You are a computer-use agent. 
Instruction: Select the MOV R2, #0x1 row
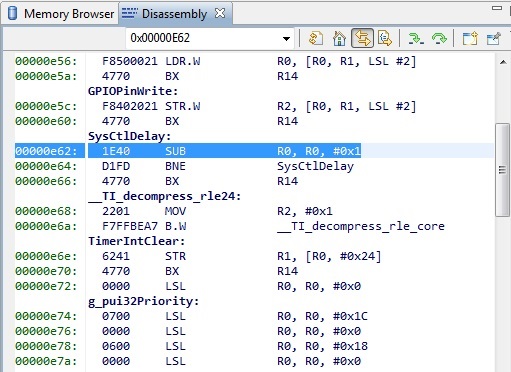point(254,211)
